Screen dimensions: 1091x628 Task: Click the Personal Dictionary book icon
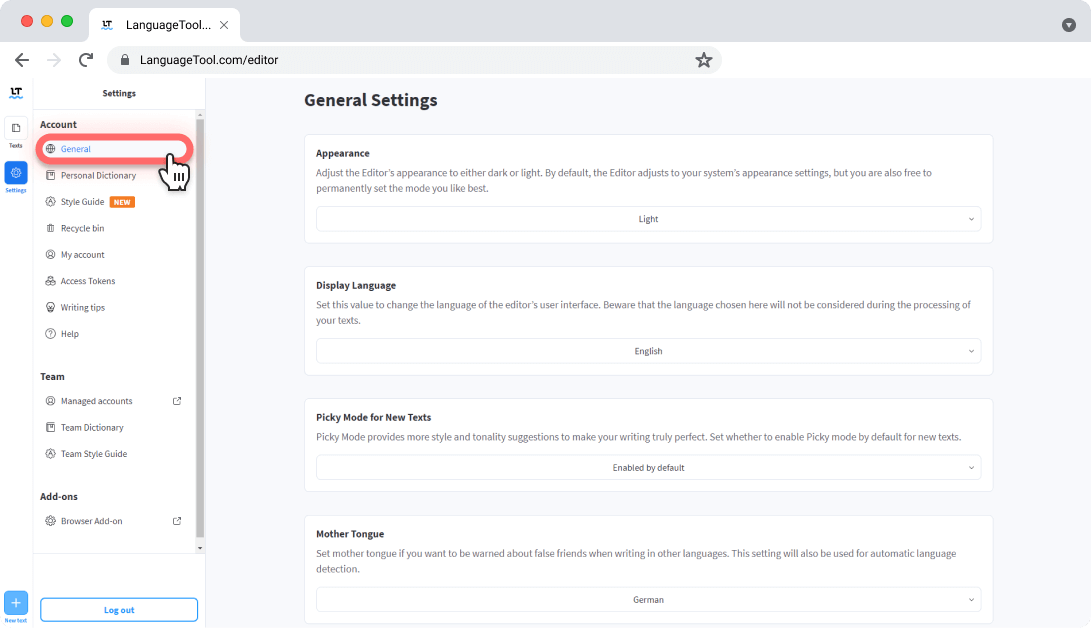[50, 175]
